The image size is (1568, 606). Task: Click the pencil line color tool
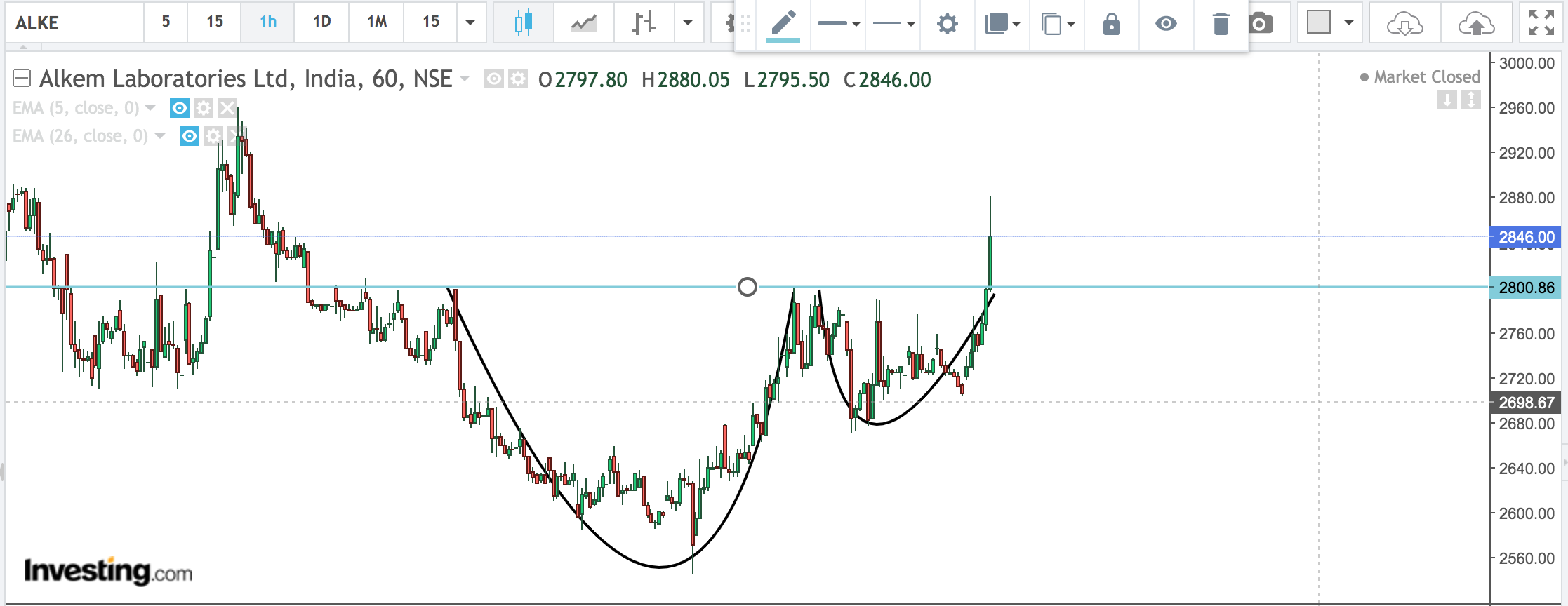(783, 24)
